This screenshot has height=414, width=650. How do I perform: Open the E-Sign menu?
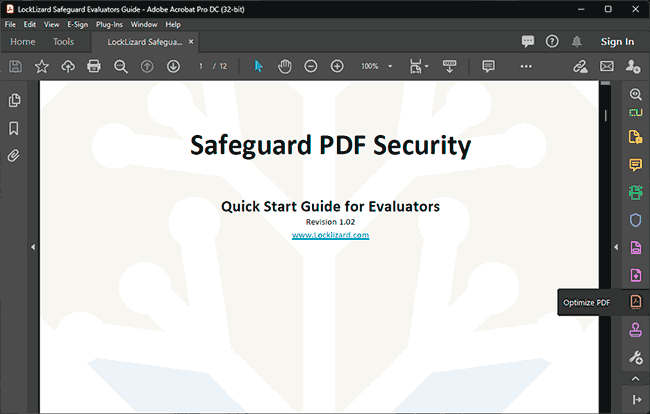pos(78,24)
